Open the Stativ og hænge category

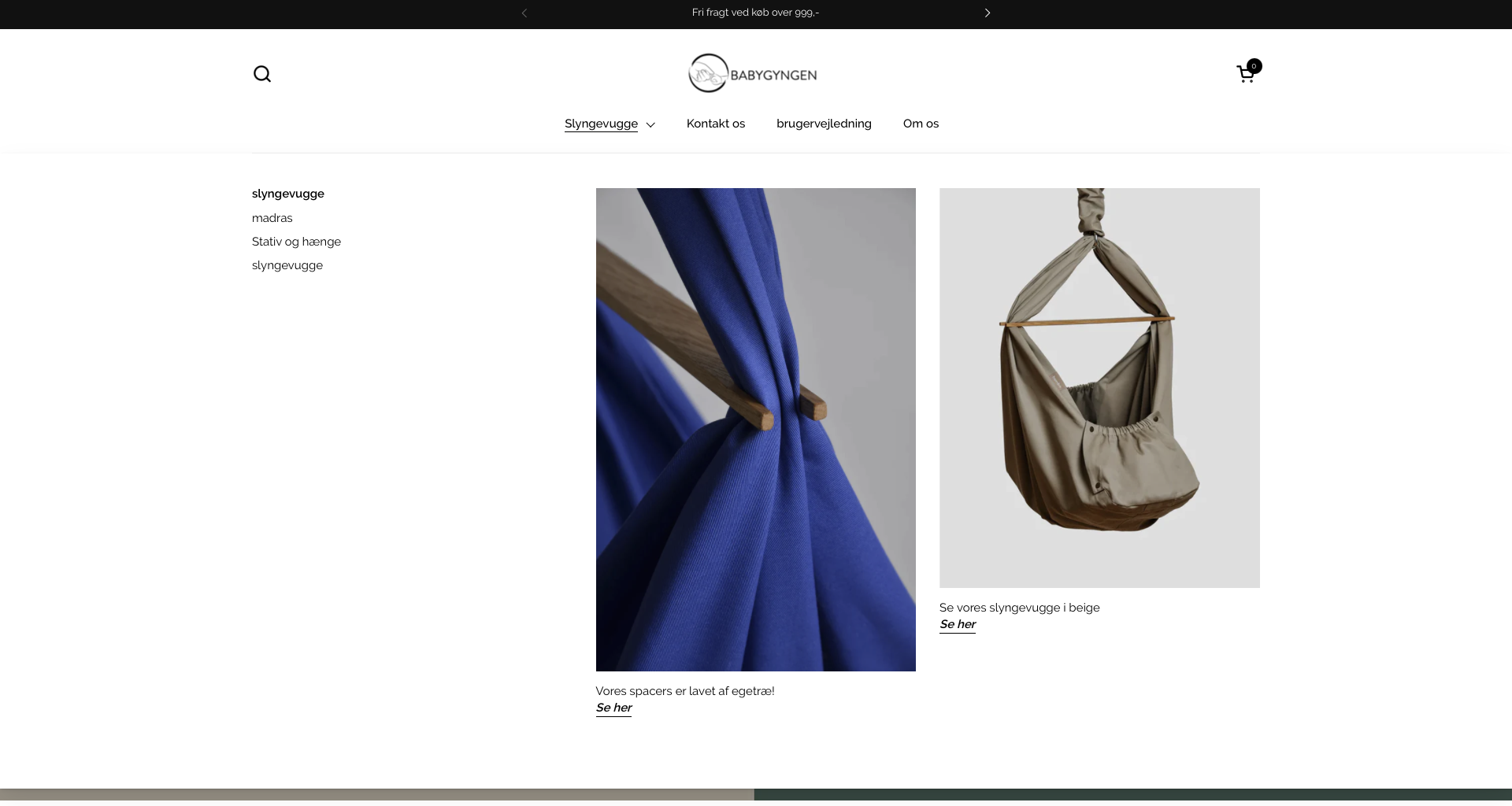pyautogui.click(x=296, y=242)
